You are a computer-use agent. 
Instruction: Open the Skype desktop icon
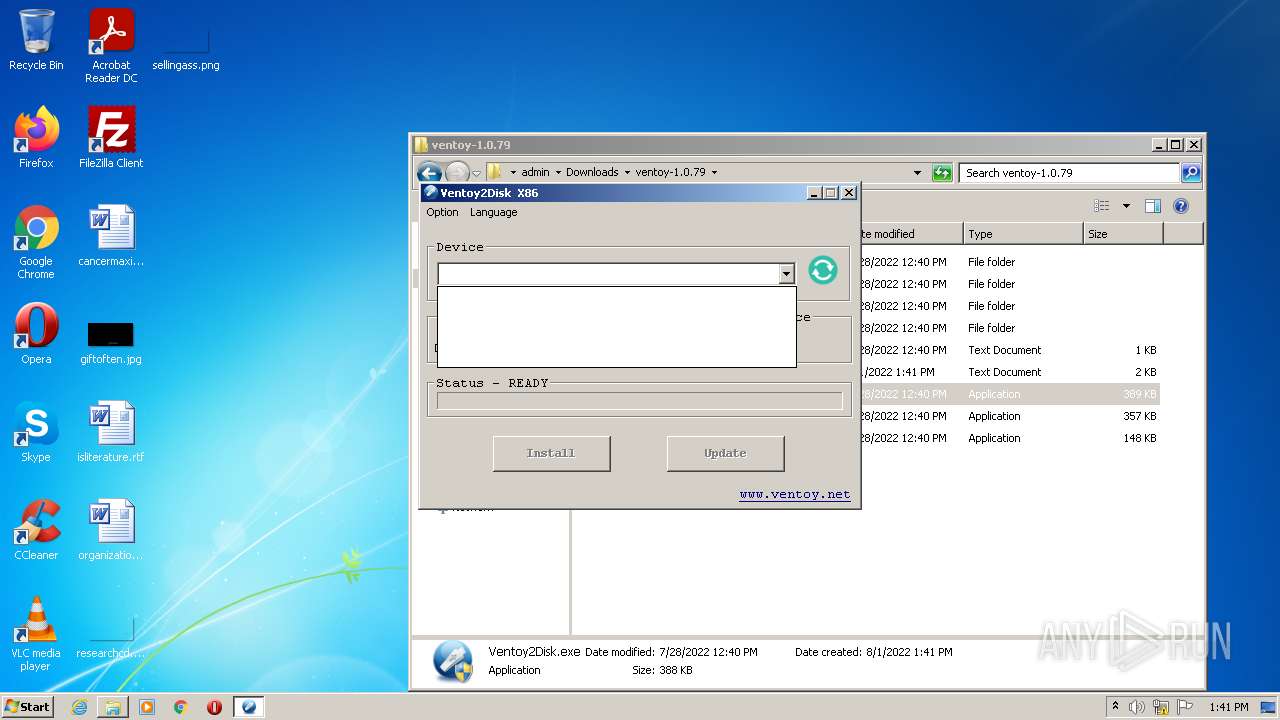tap(36, 433)
